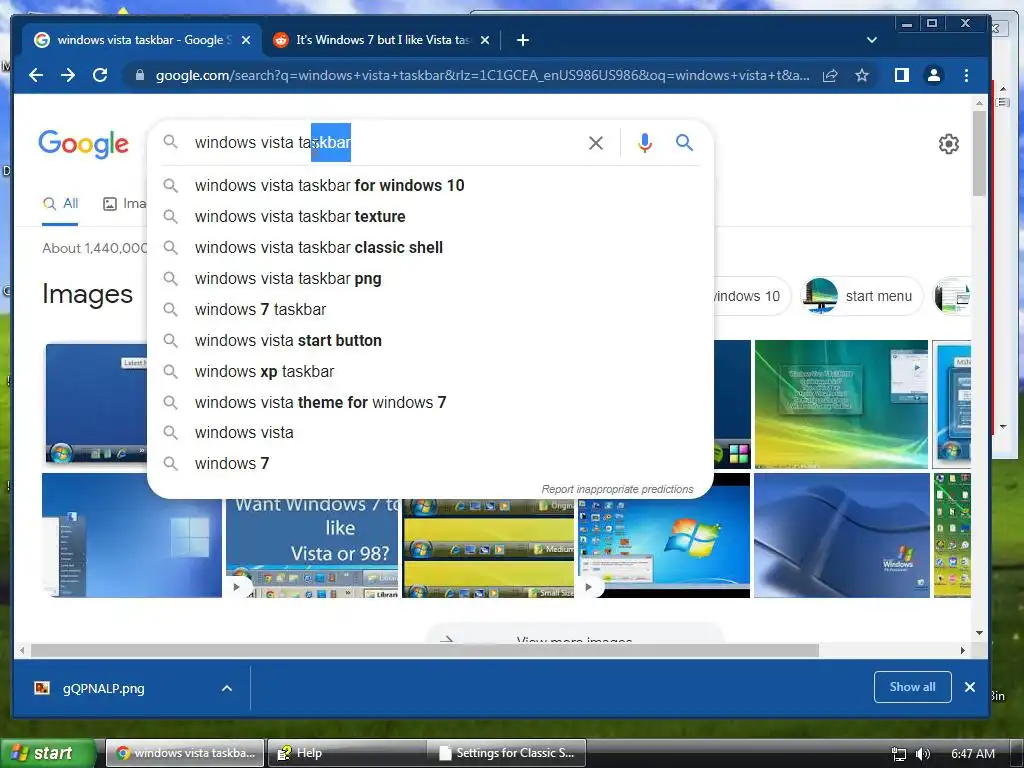Select the plain 'windows 7' suggestion
This screenshot has height=768, width=1024.
tap(430, 464)
